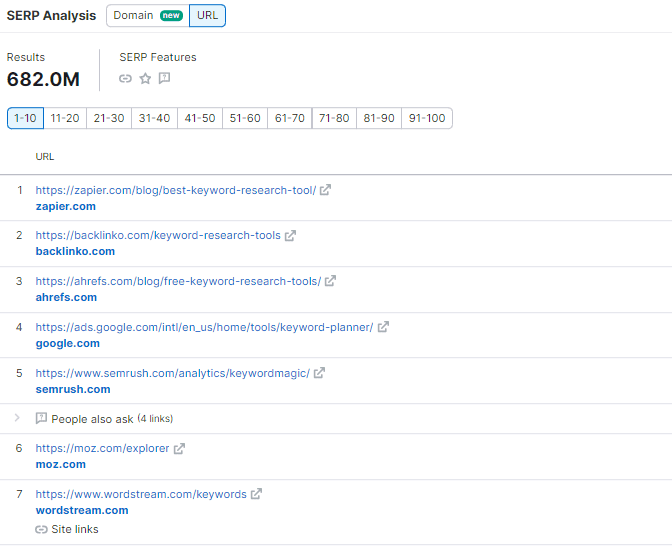This screenshot has height=548, width=672.
Task: Open external link icon for zapier.com URL
Action: coord(325,189)
